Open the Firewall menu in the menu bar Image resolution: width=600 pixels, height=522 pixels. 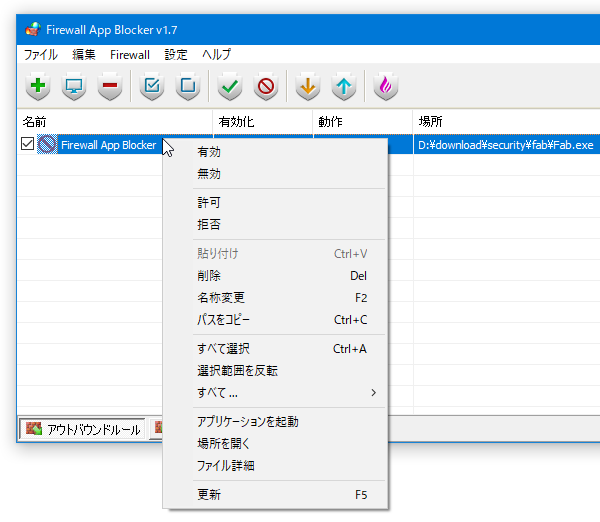point(130,55)
